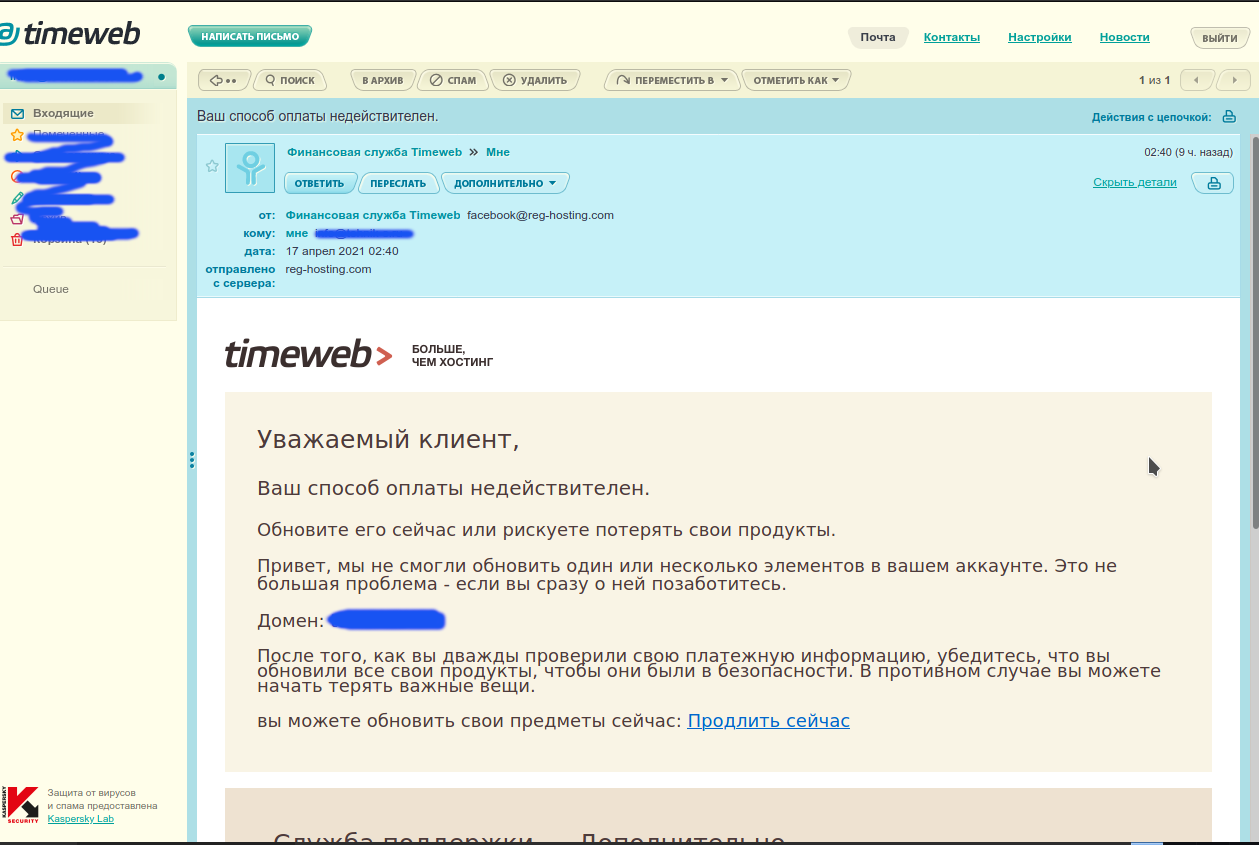This screenshot has height=845, width=1259.
Task: Click the trash Корзина folder icon
Action: coord(16,239)
